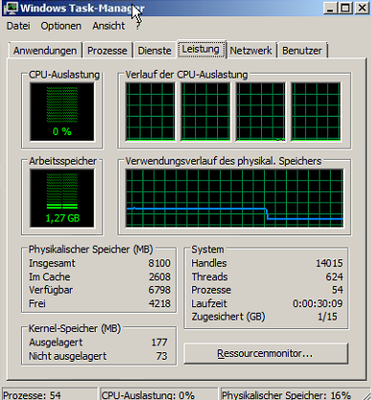Switch to the Anwendungen tab
Image resolution: width=371 pixels, height=400 pixels.
tap(45, 51)
